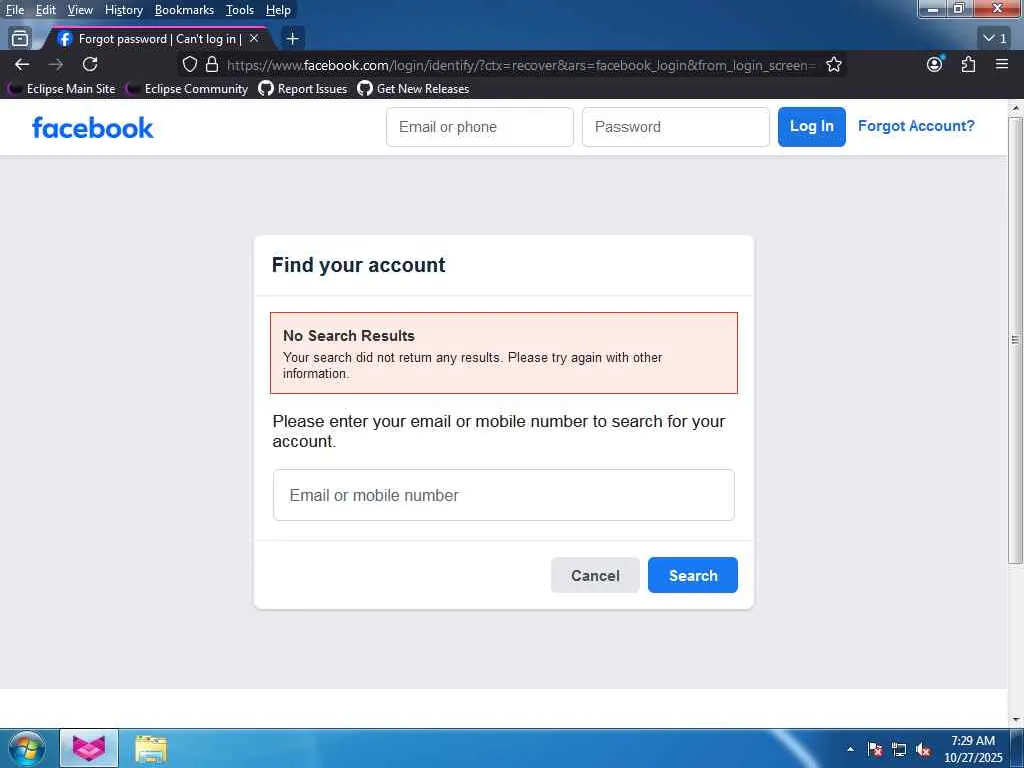
Task: Click the muted volume tray icon
Action: [923, 749]
